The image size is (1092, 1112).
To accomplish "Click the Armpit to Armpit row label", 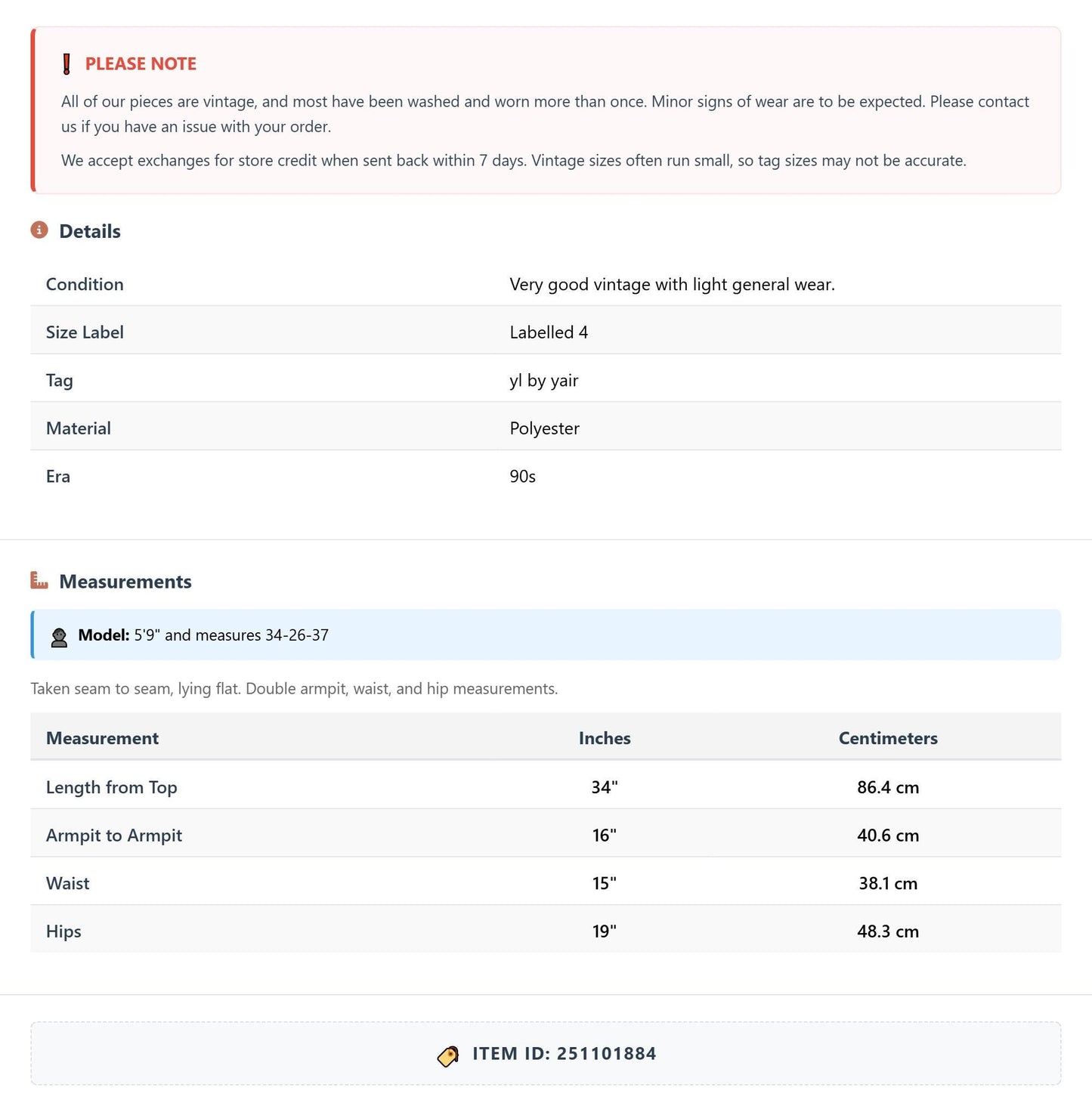I will 114,836.
